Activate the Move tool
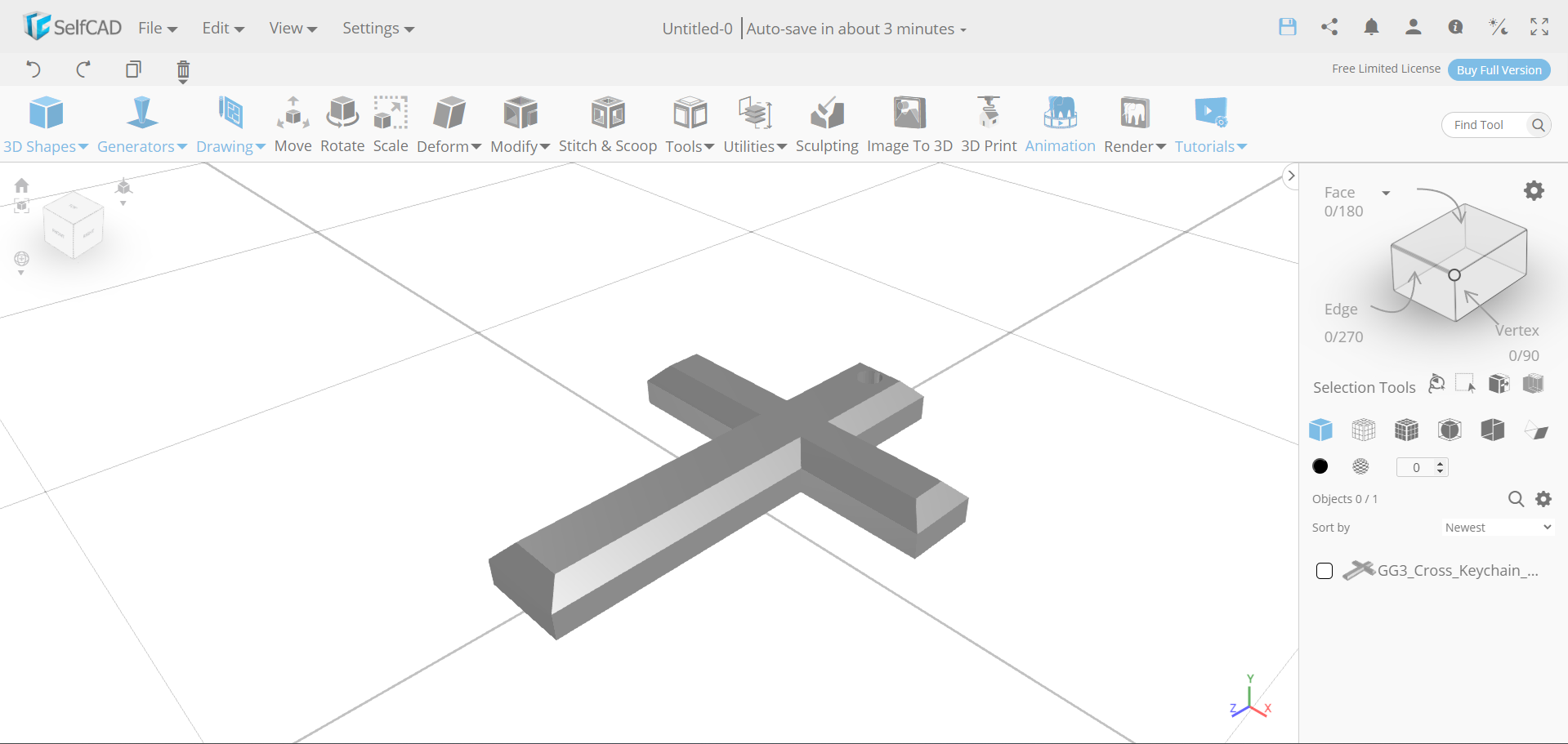1568x744 pixels. pos(293,124)
